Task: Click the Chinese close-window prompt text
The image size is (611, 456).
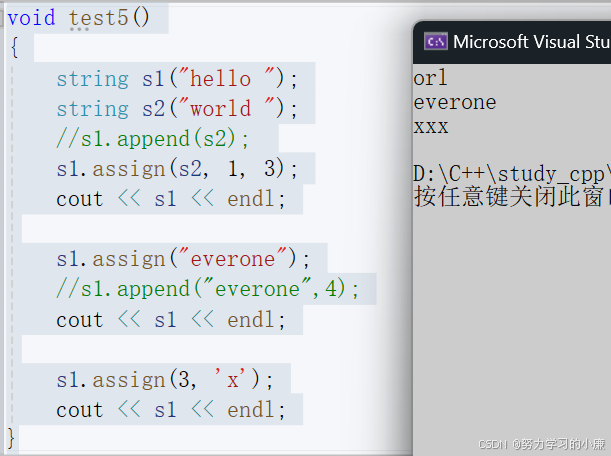Action: pyautogui.click(x=512, y=196)
